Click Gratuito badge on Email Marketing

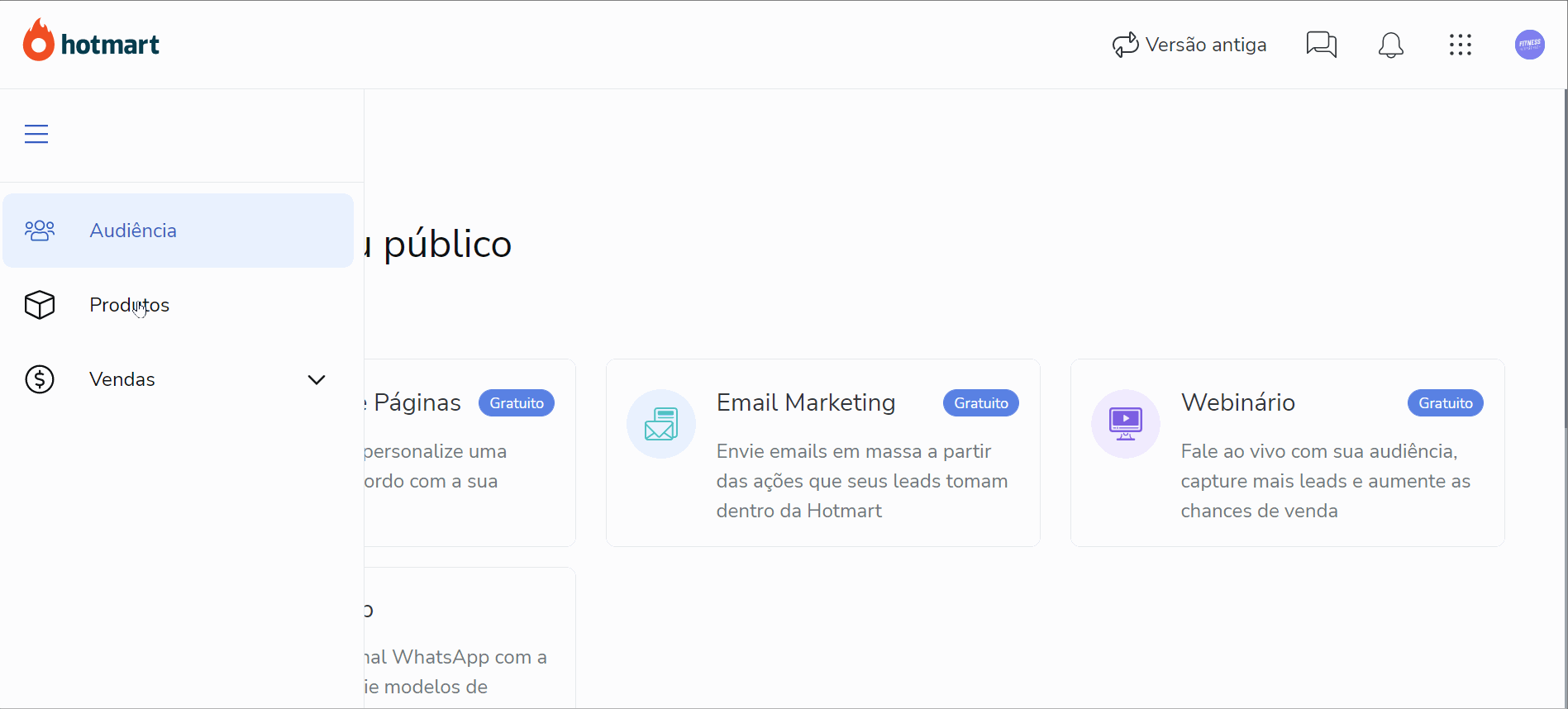[x=981, y=403]
